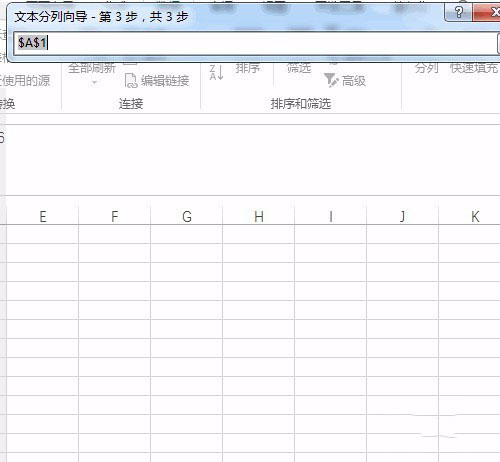Viewport: 500px width, 462px height.
Task: Select column I header
Action: 331,216
